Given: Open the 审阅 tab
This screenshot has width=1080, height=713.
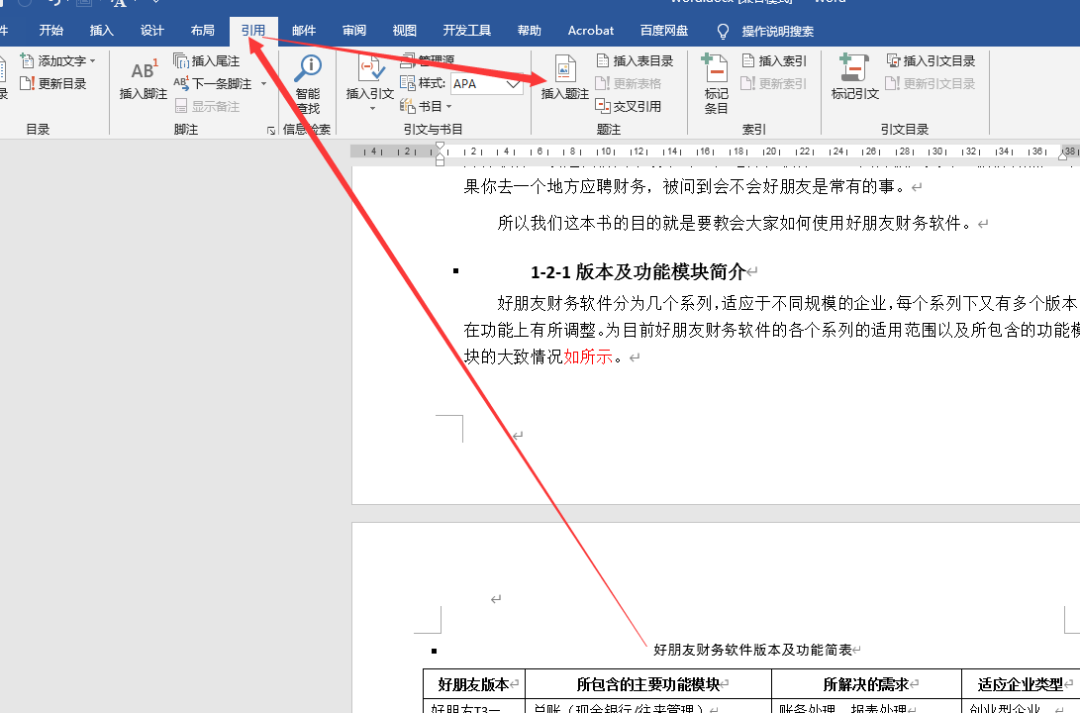Looking at the screenshot, I should click(x=354, y=30).
